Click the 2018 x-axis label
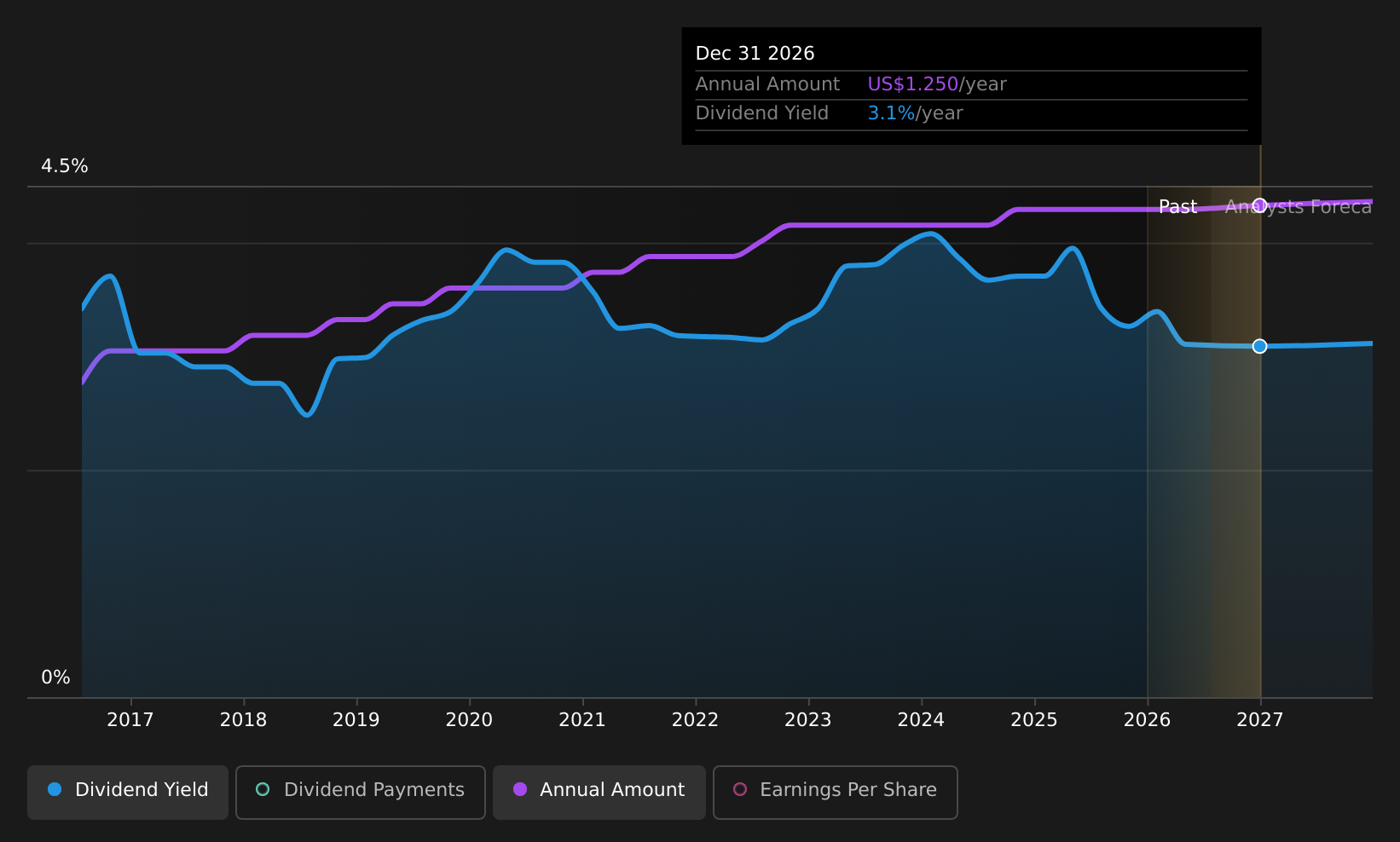1400x842 pixels. [244, 720]
